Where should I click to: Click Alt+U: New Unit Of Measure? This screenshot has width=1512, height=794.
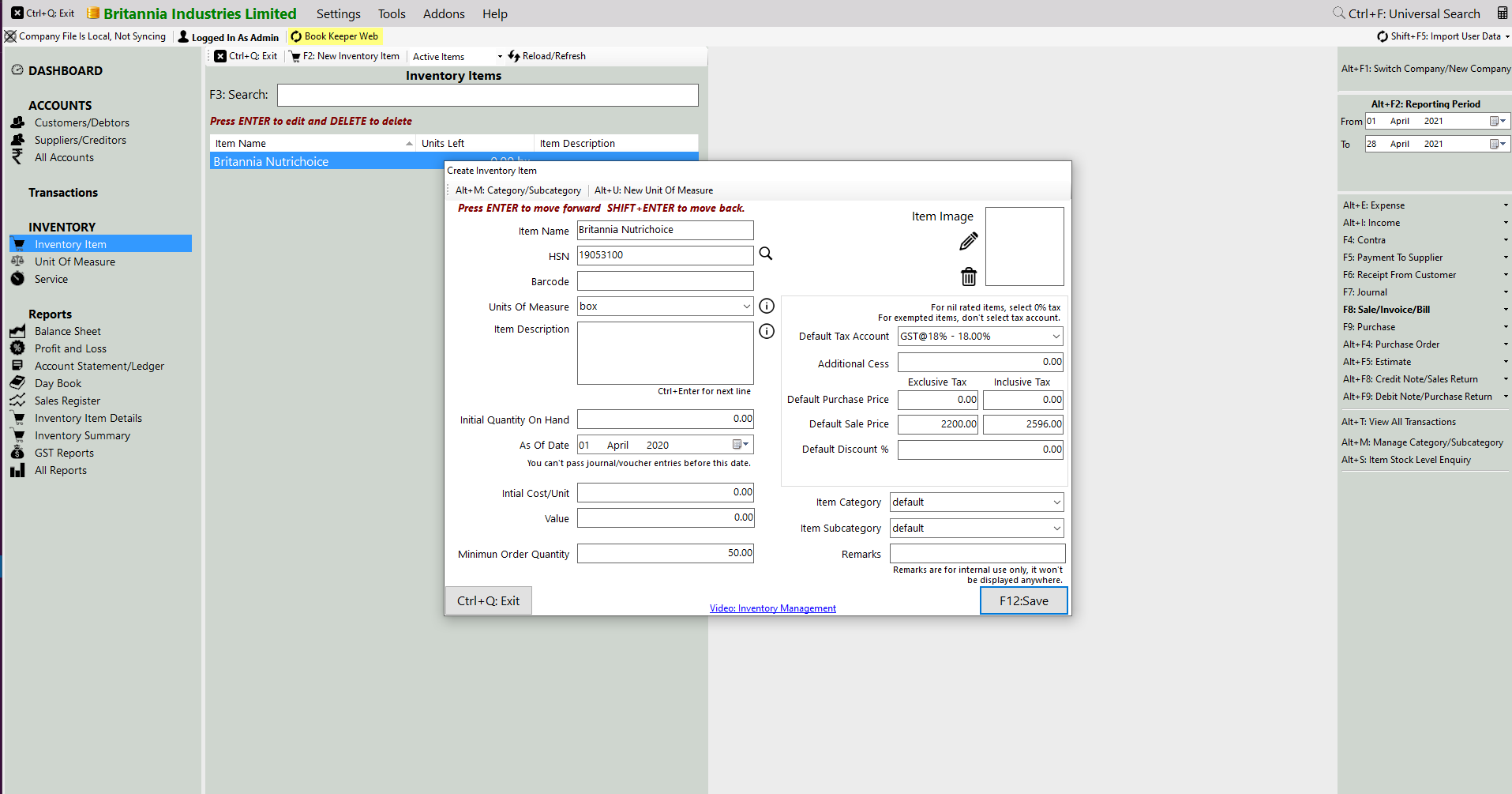[654, 190]
